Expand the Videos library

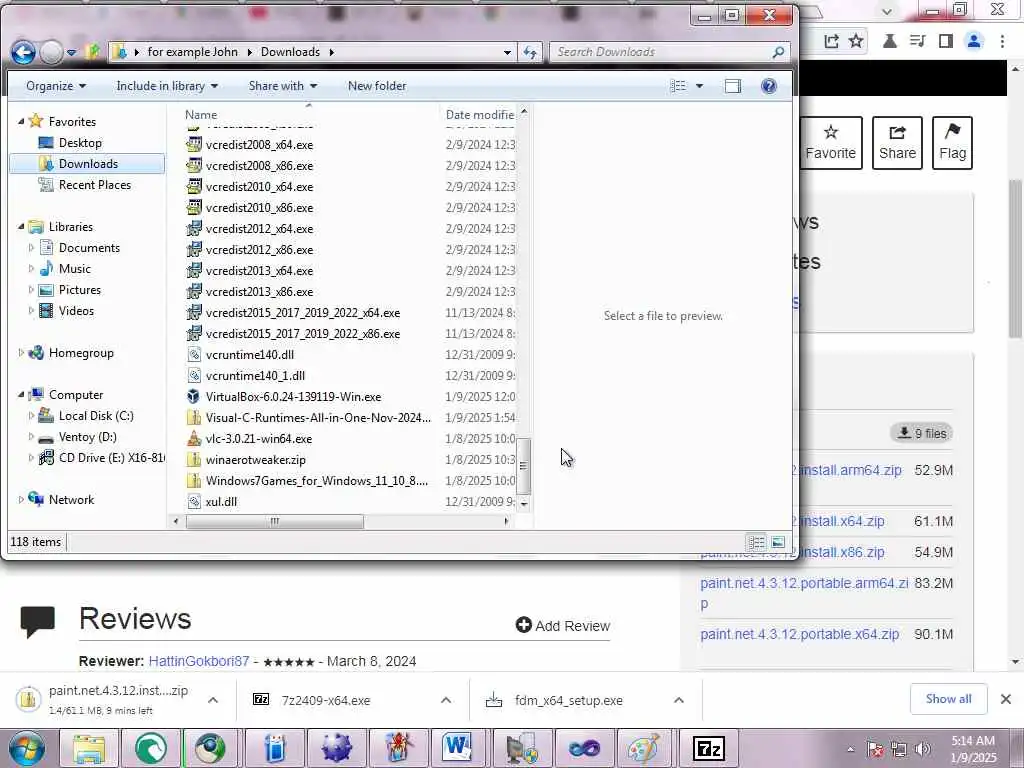point(31,311)
